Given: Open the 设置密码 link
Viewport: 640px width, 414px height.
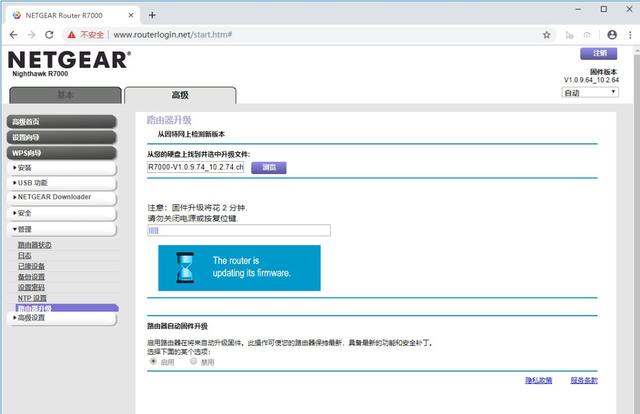Looking at the screenshot, I should [31, 287].
